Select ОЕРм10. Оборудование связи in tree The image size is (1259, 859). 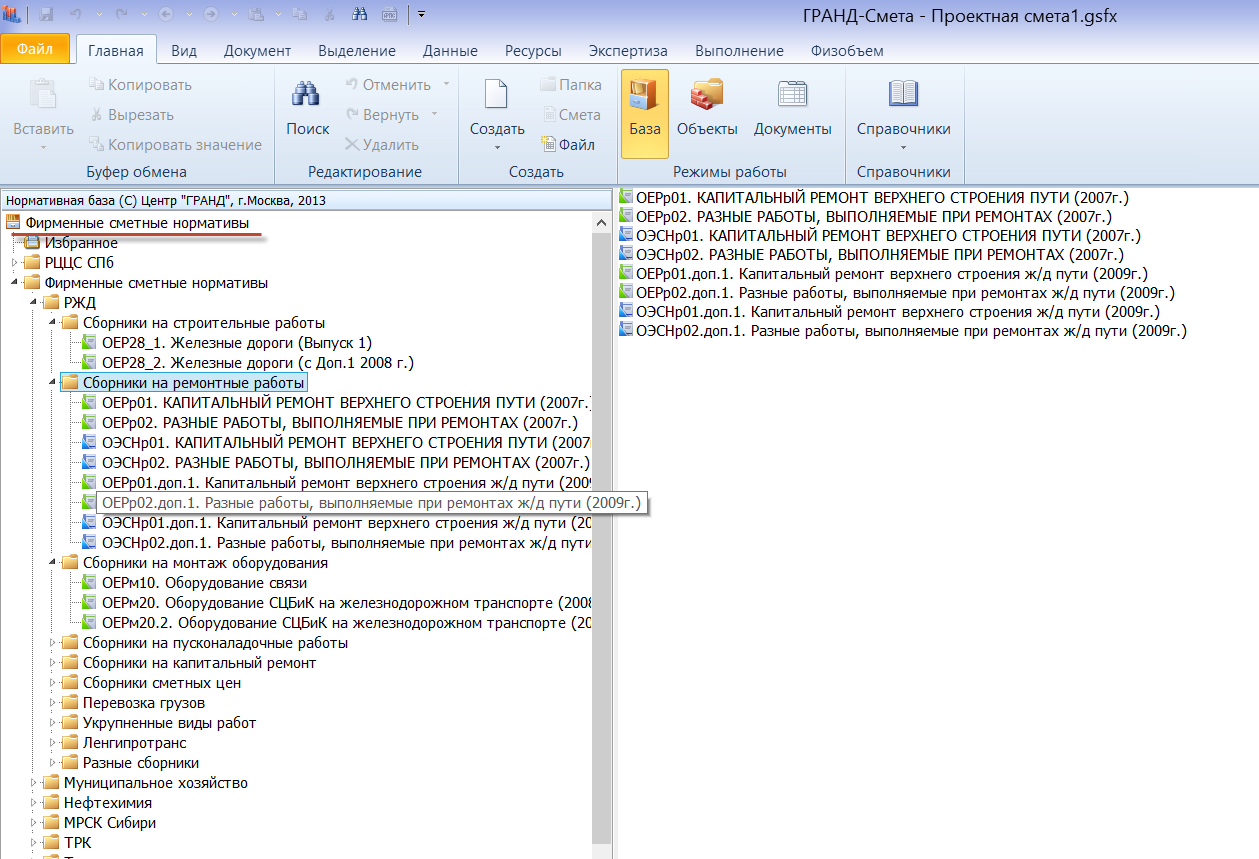204,583
